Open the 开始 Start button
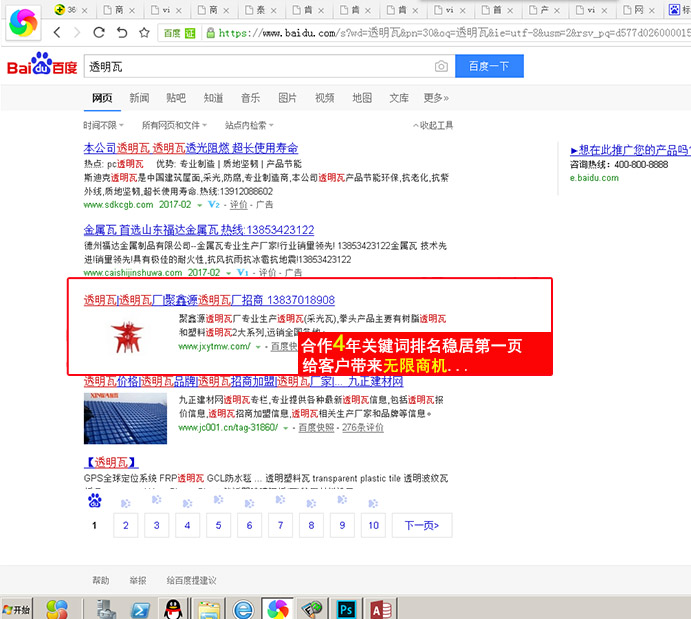691x619 pixels. [x=16, y=610]
